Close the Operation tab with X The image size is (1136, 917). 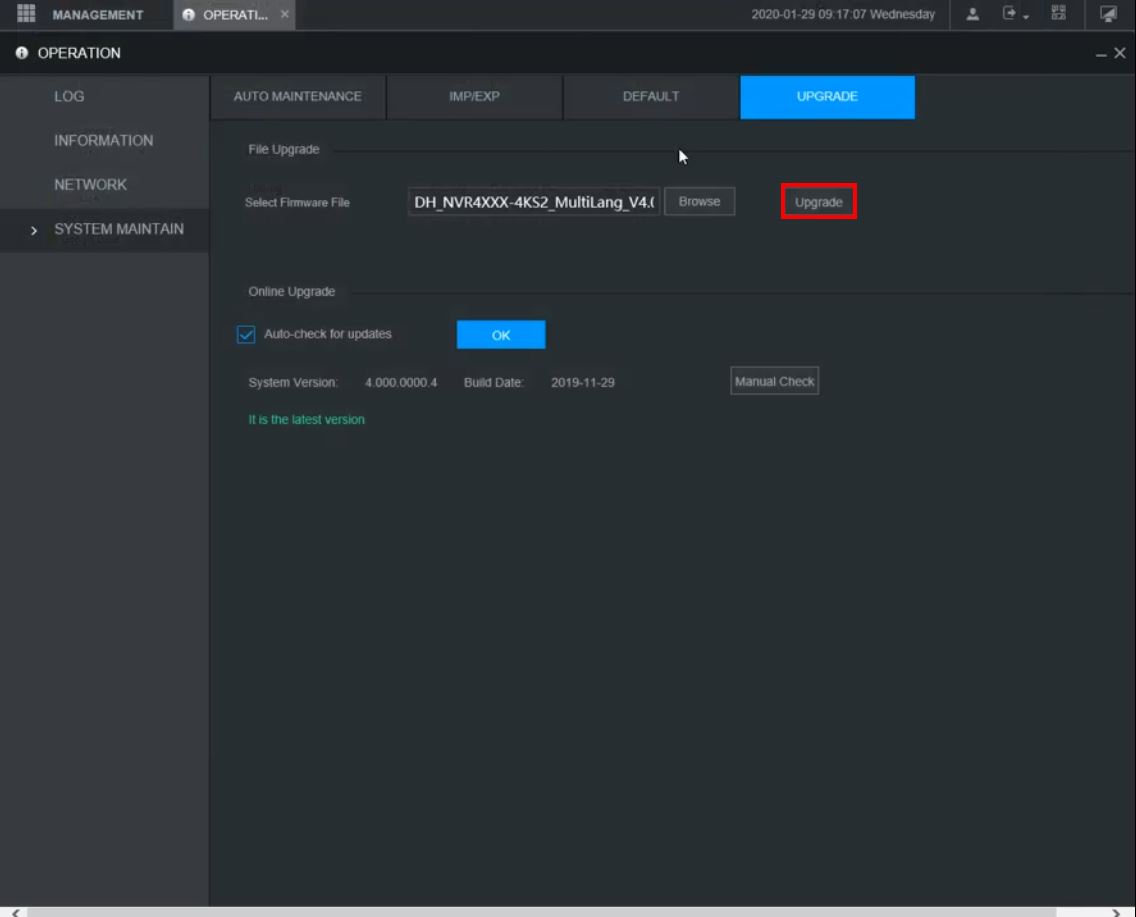[x=285, y=14]
